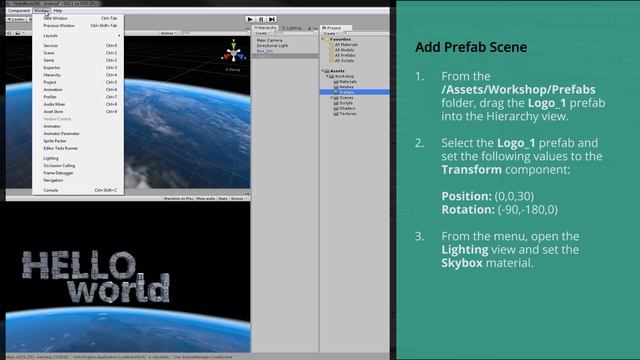Open the Component menu
This screenshot has height=360, width=640.
19,11
